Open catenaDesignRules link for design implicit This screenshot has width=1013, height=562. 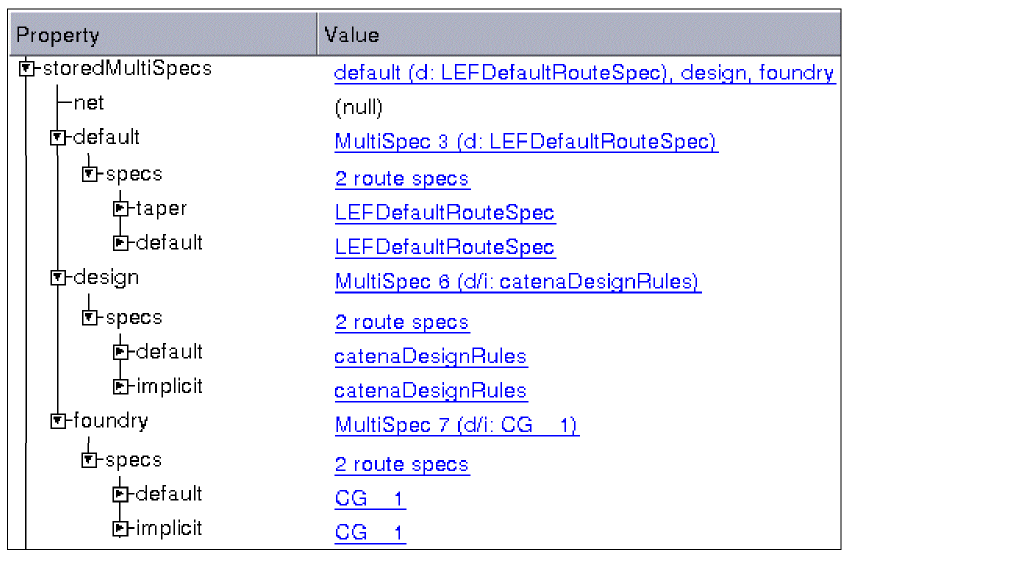[x=431, y=391]
